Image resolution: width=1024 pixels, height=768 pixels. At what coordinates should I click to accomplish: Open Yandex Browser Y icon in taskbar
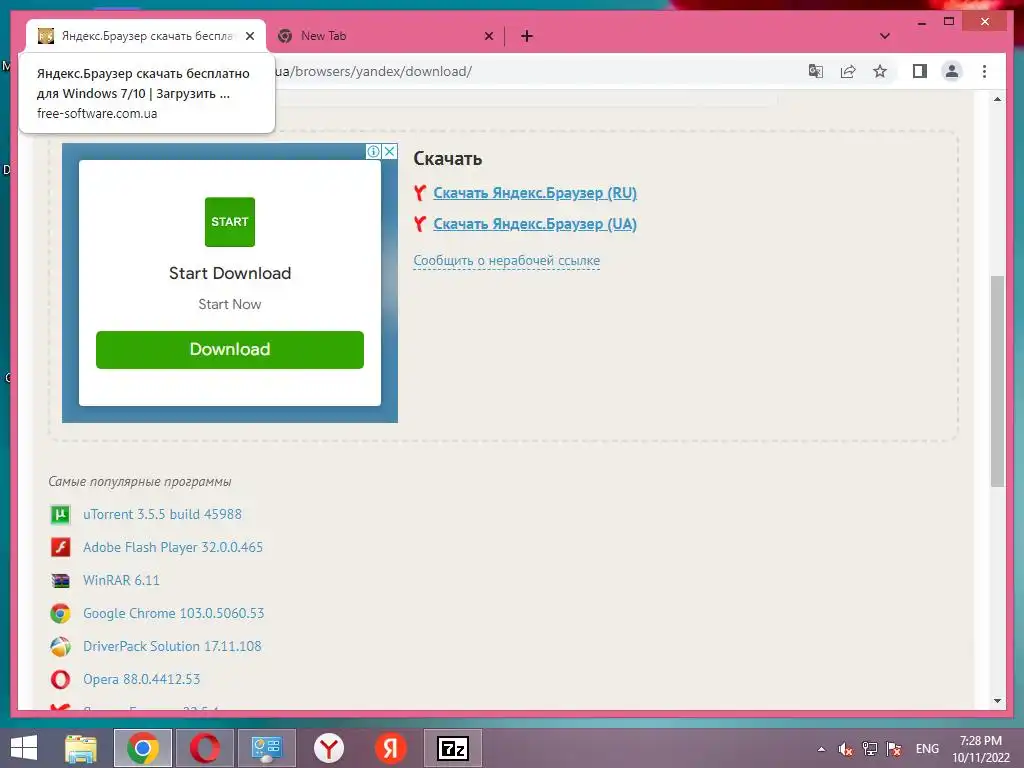(x=328, y=748)
